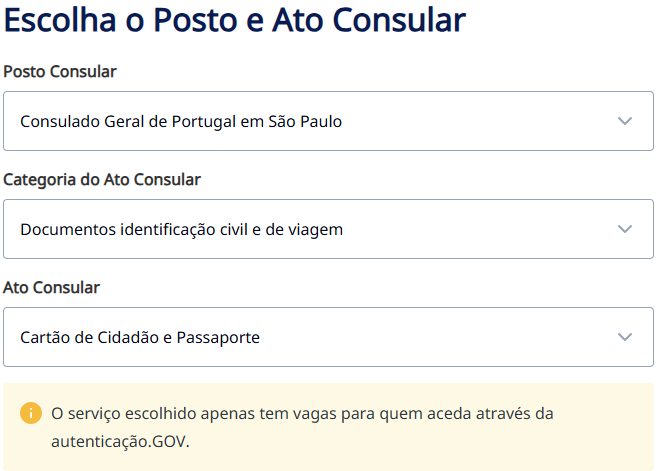Click the chevron arrow in Ato Consular field
Viewport: 663px width, 471px height.
tap(625, 337)
